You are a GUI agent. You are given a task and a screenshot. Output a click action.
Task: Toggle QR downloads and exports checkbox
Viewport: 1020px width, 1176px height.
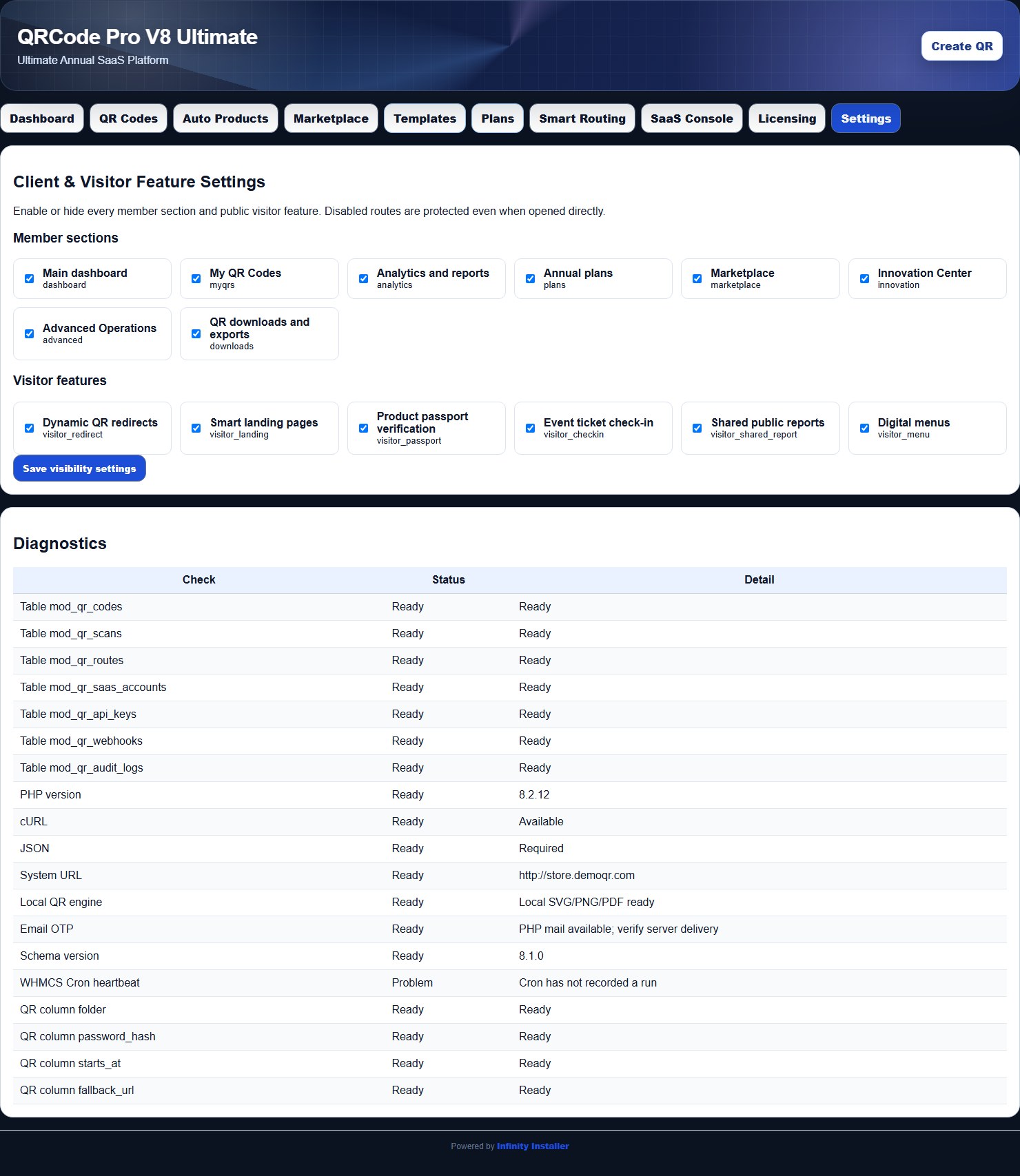[196, 333]
